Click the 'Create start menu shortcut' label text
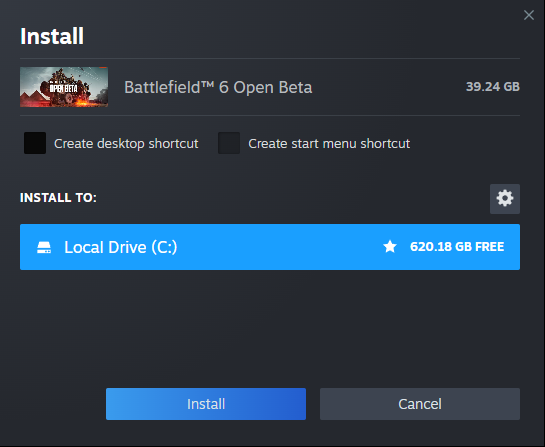The image size is (545, 447). tap(329, 144)
